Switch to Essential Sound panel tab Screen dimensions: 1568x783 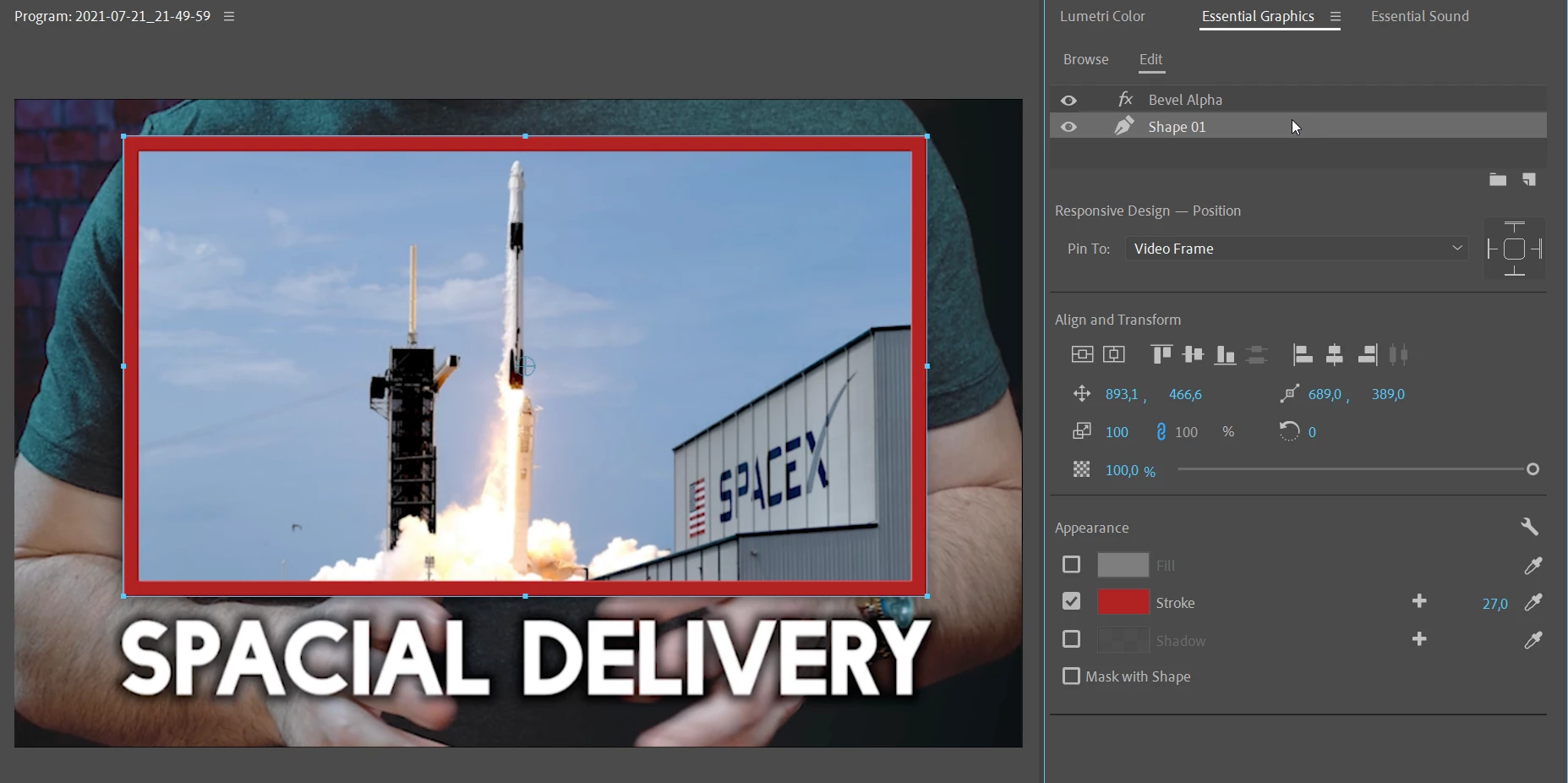[x=1419, y=16]
